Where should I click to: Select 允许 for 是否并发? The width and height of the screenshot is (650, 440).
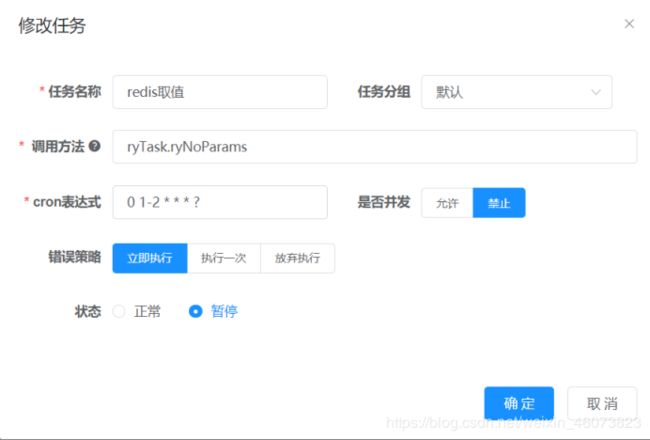point(447,203)
